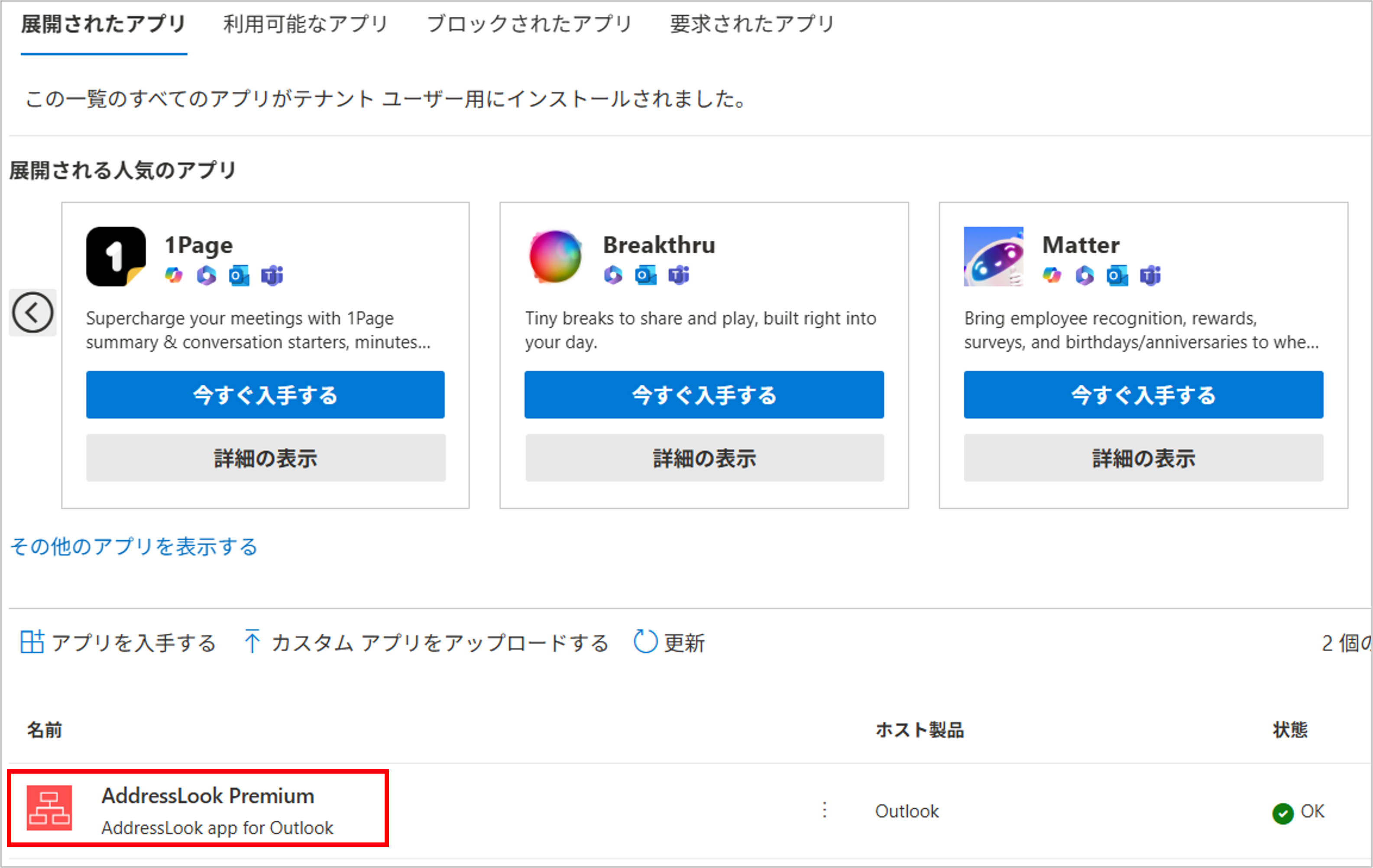The width and height of the screenshot is (1373, 868).
Task: Switch to 利用可能なアプリ tab
Action: tap(306, 24)
